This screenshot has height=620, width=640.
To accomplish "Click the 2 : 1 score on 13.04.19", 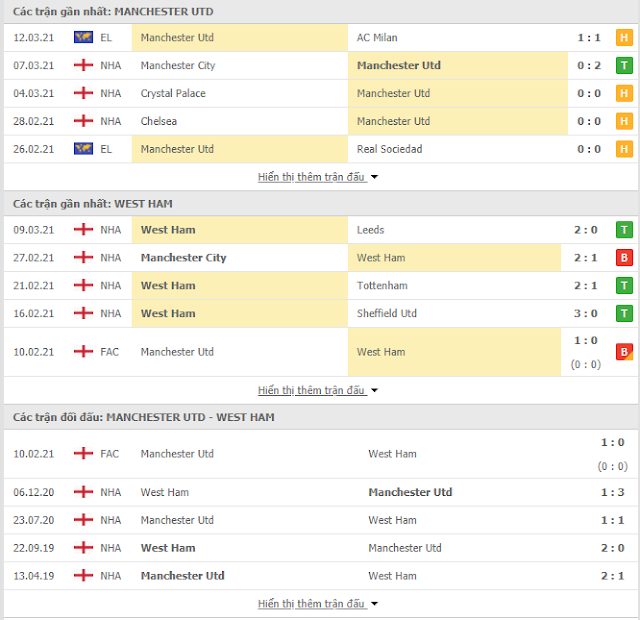I will coord(612,576).
